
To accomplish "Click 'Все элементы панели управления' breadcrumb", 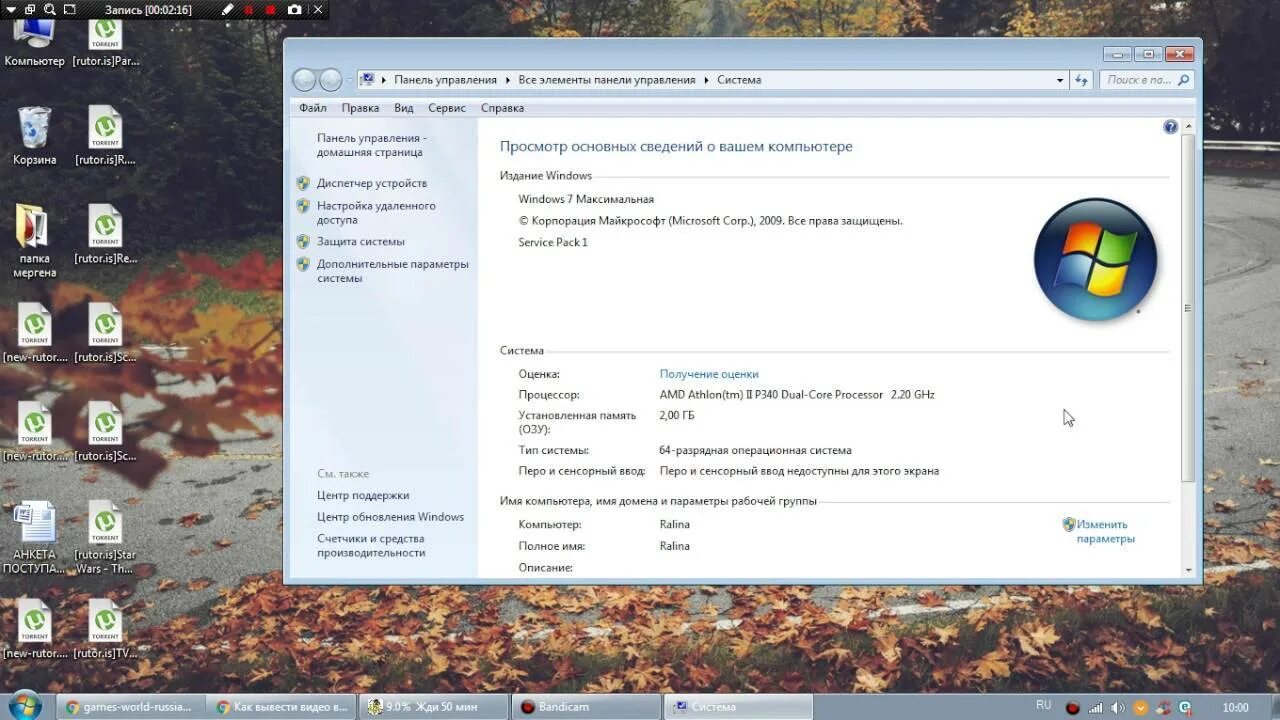I will [x=607, y=80].
